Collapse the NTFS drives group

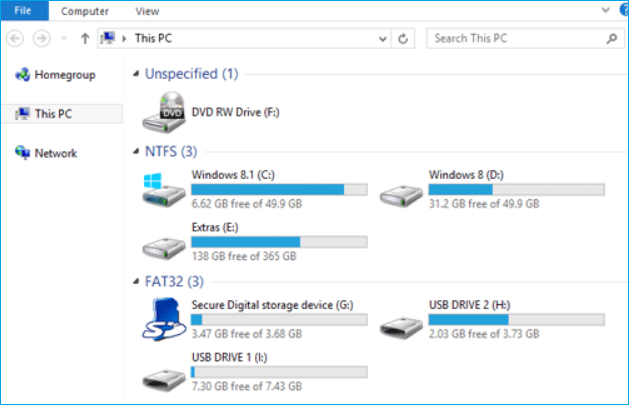137,152
